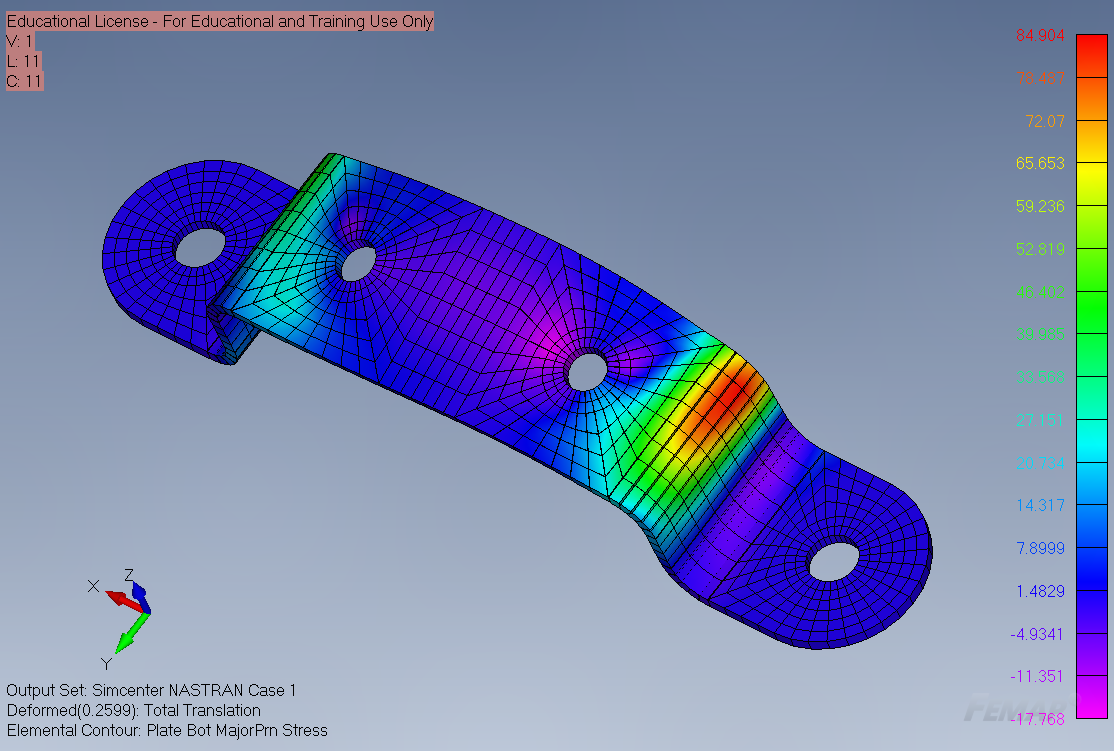Click the legend value 72.07
1114x751 pixels.
[x=1045, y=121]
